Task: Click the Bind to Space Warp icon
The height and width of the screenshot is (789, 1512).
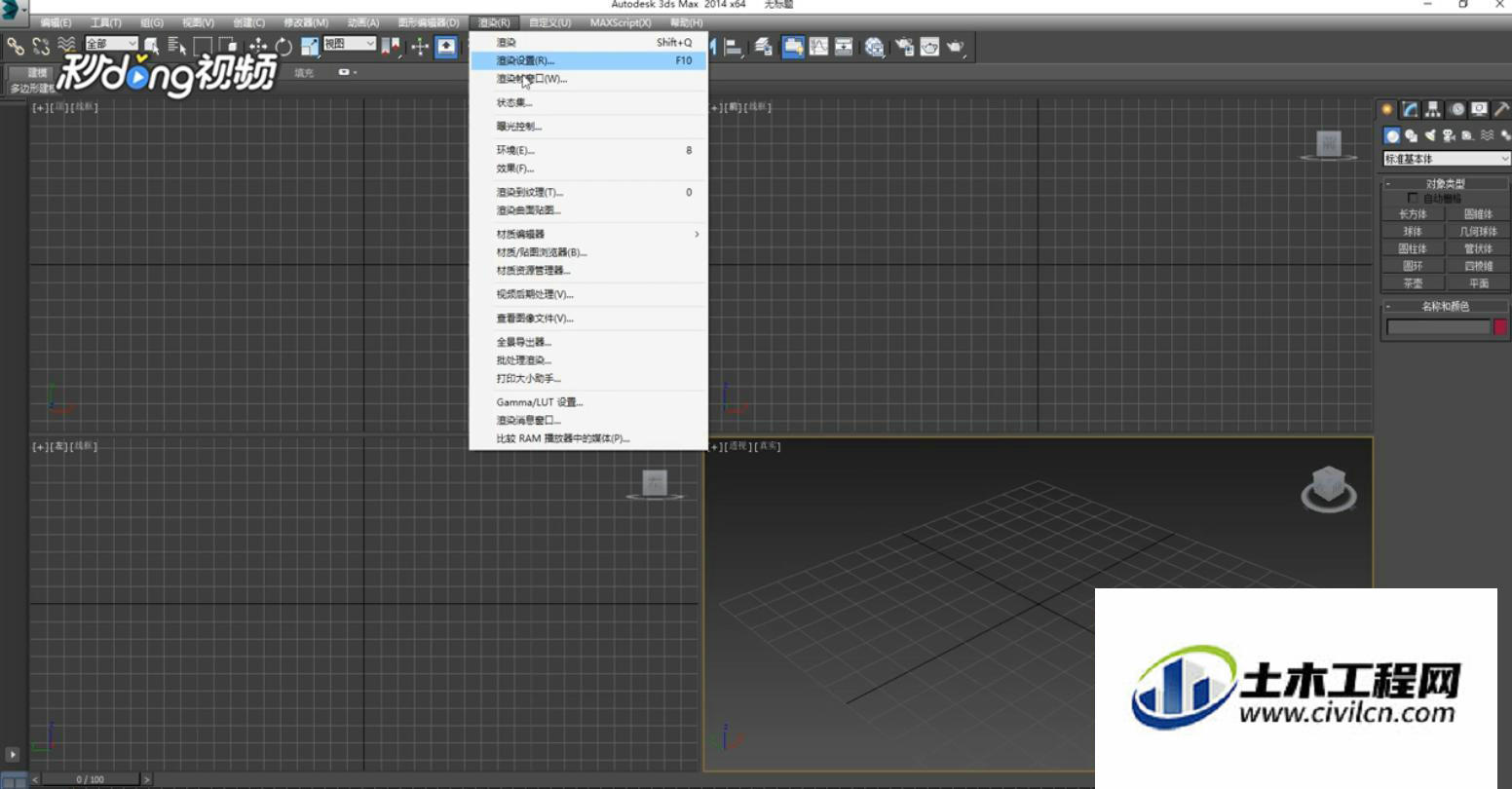Action: (66, 45)
